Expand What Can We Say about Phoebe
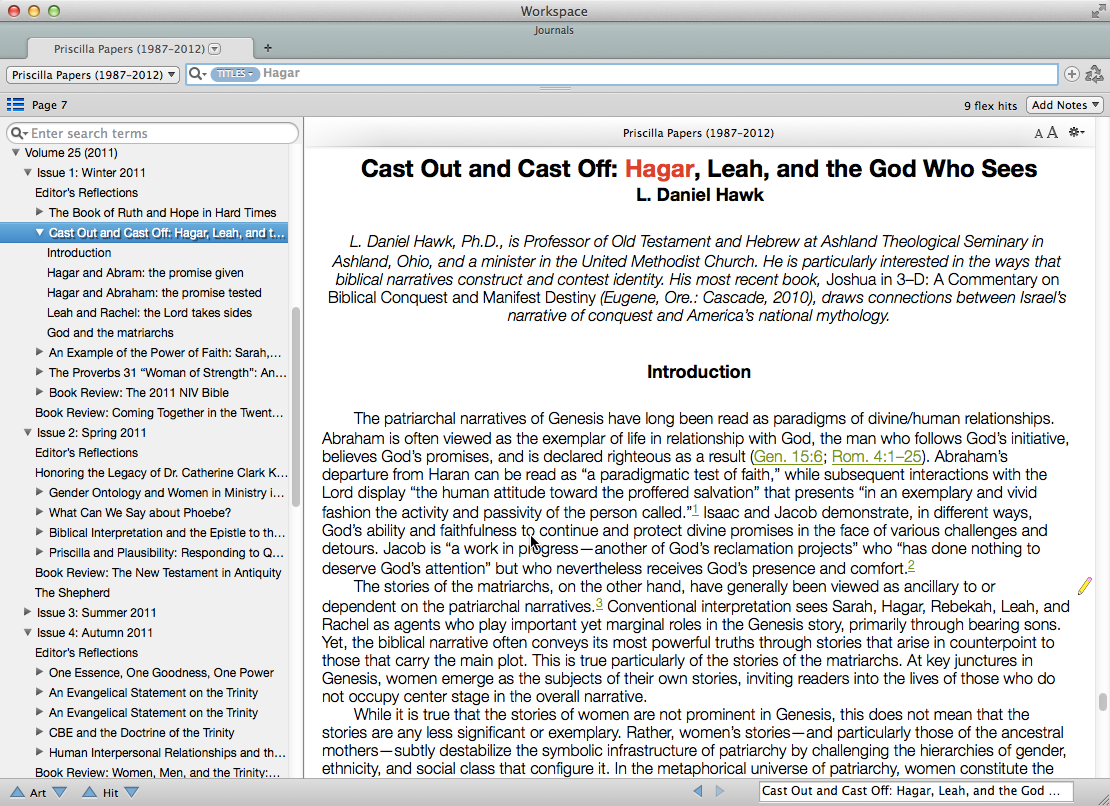Viewport: 1110px width, 806px height. point(40,512)
